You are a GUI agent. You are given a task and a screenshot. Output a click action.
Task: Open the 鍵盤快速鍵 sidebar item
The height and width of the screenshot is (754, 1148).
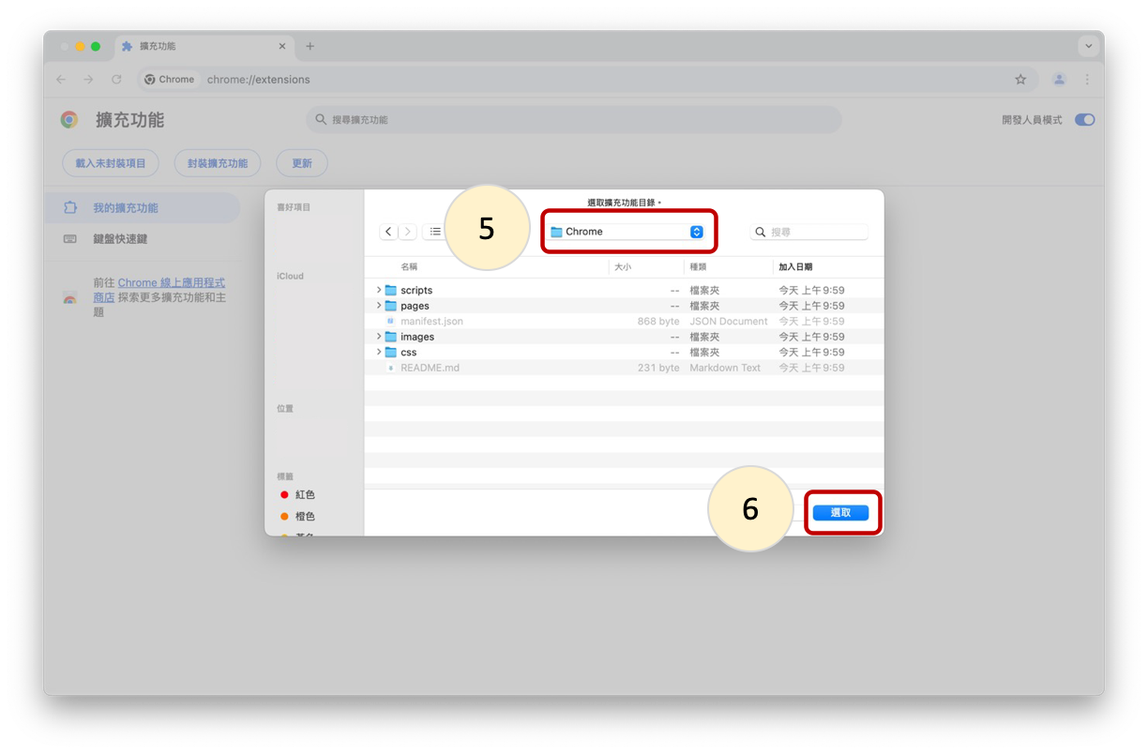click(120, 239)
